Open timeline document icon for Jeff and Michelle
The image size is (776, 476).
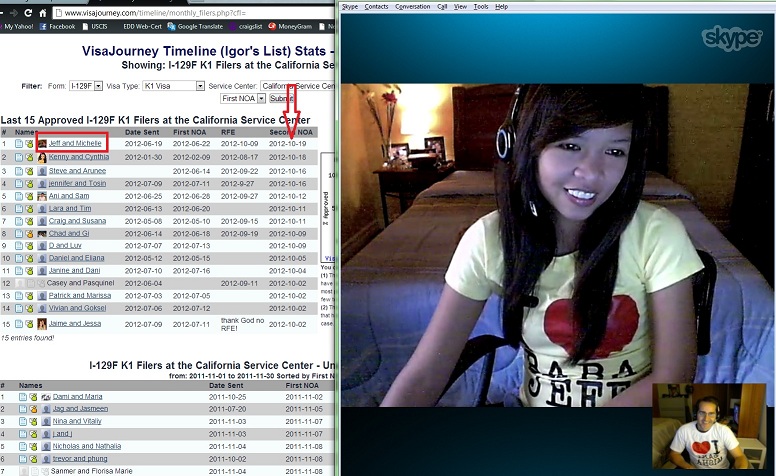click(18, 143)
